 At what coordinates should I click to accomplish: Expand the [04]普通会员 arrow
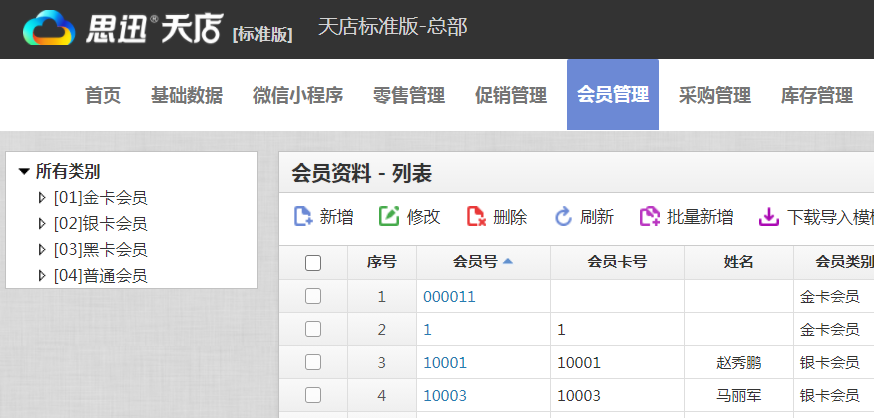point(42,275)
